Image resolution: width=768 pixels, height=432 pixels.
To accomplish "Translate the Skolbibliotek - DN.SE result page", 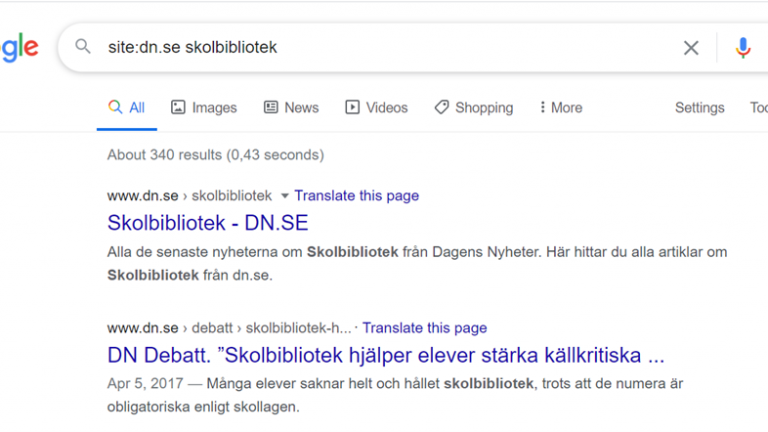I will pos(357,195).
